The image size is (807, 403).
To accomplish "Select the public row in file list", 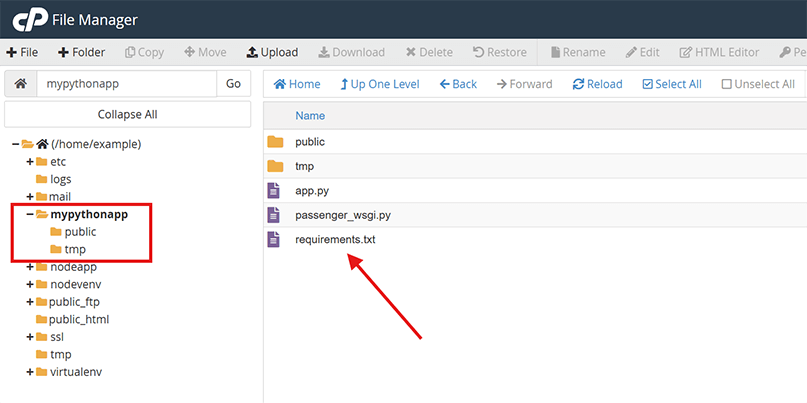I will tap(535, 142).
